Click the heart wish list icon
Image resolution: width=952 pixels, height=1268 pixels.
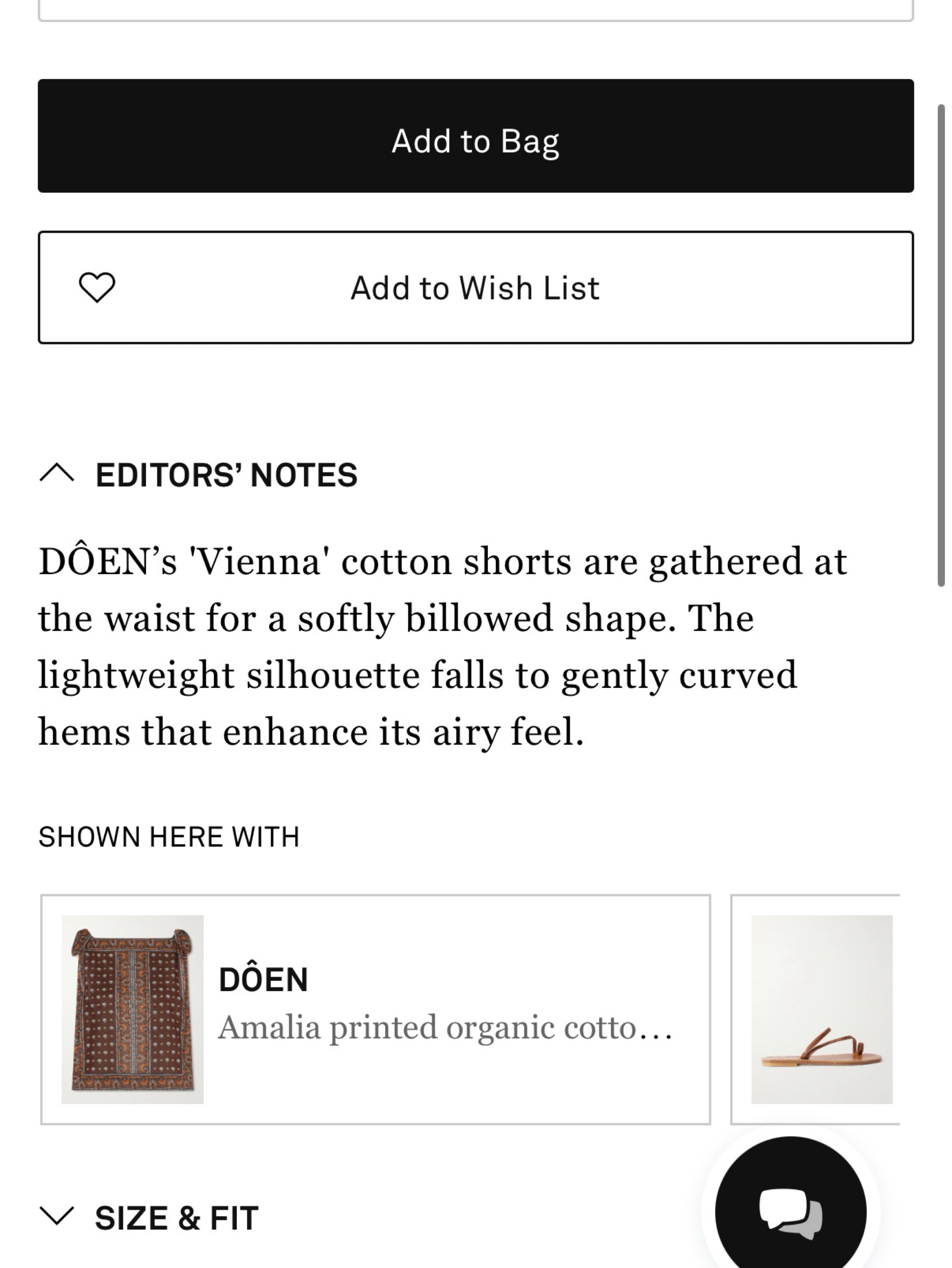coord(97,287)
